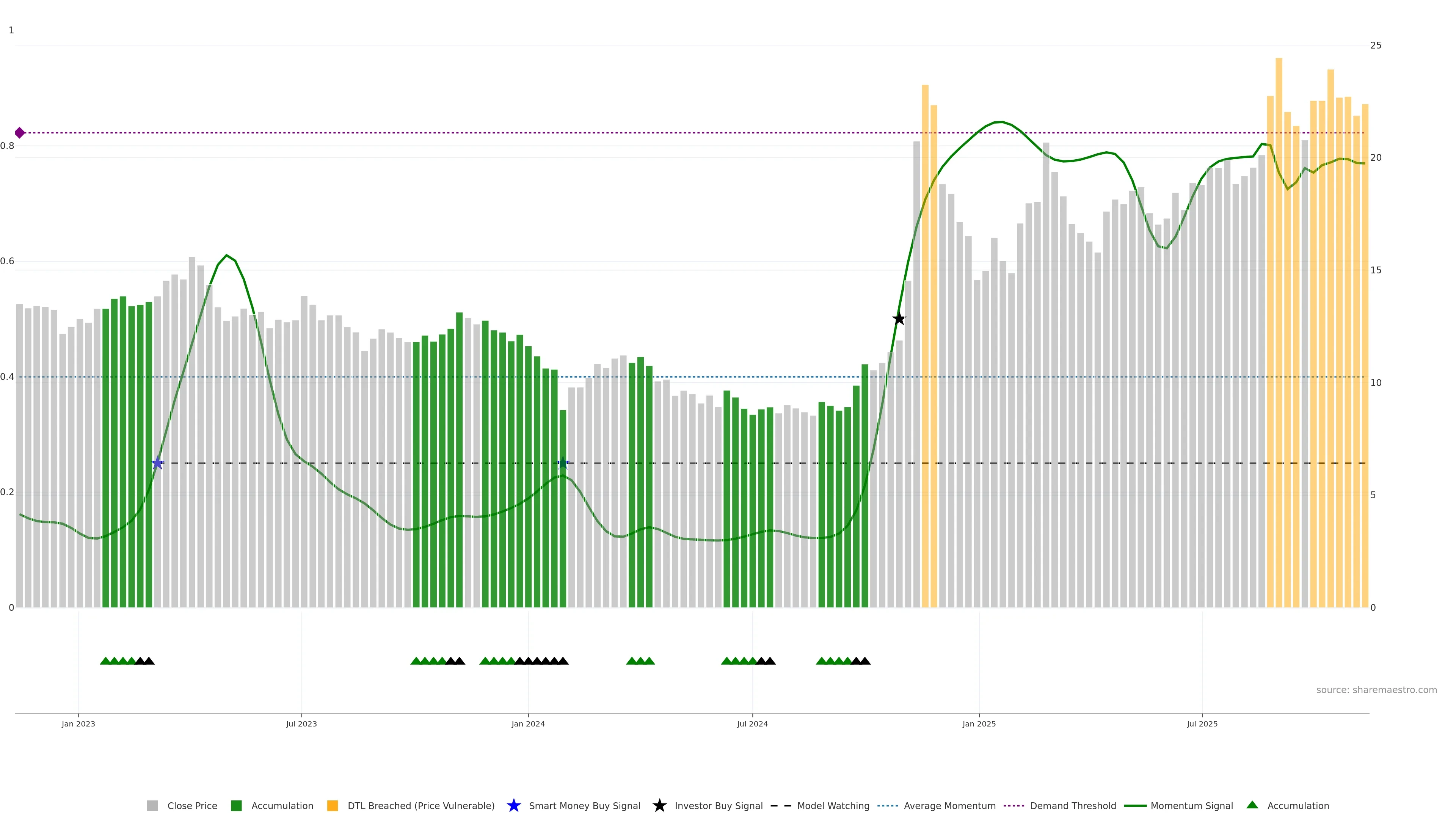Click the purple diamond Demand Threshold marker
The height and width of the screenshot is (819, 1456).
point(20,133)
